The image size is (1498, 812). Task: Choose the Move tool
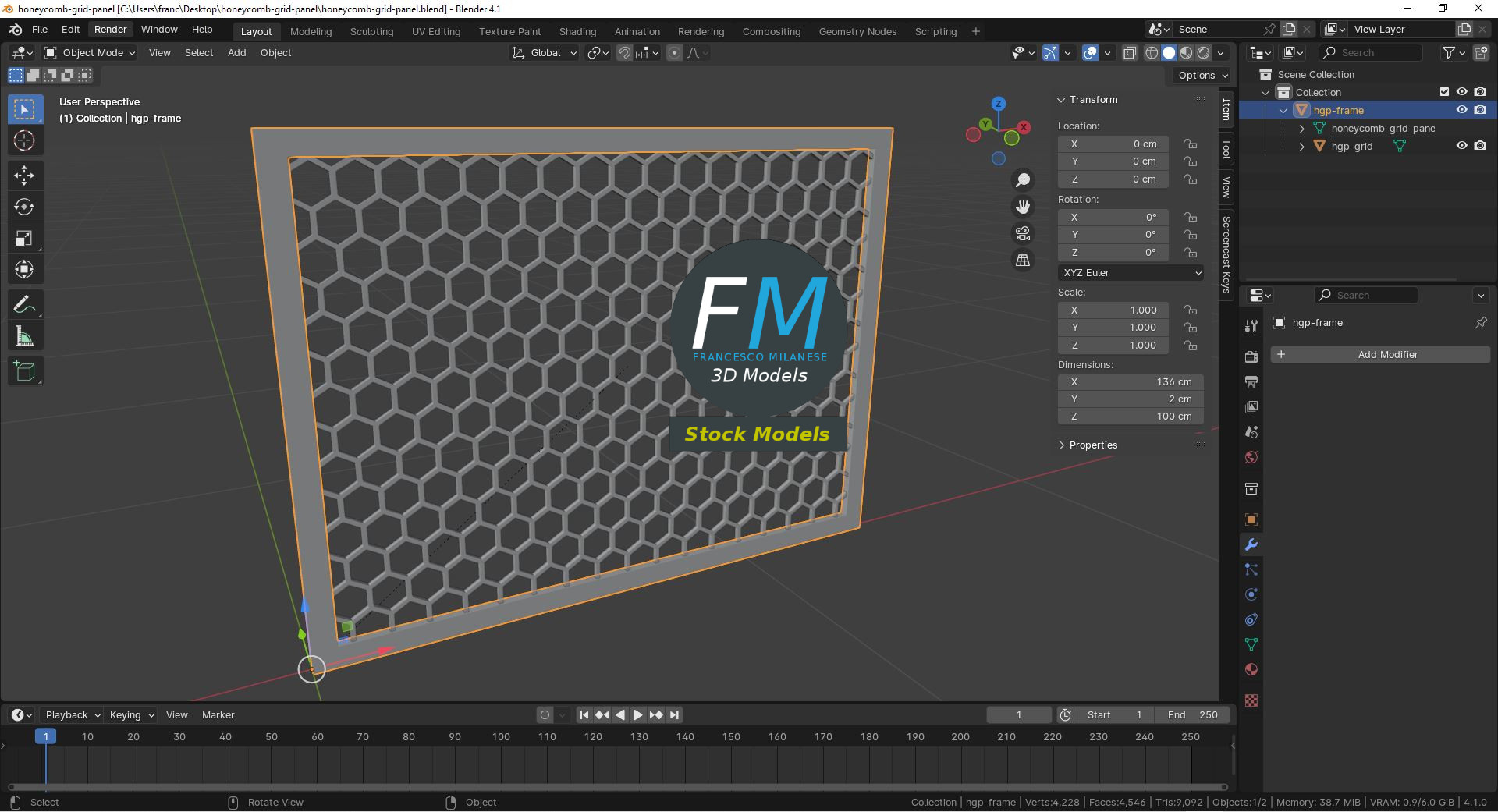tap(25, 176)
